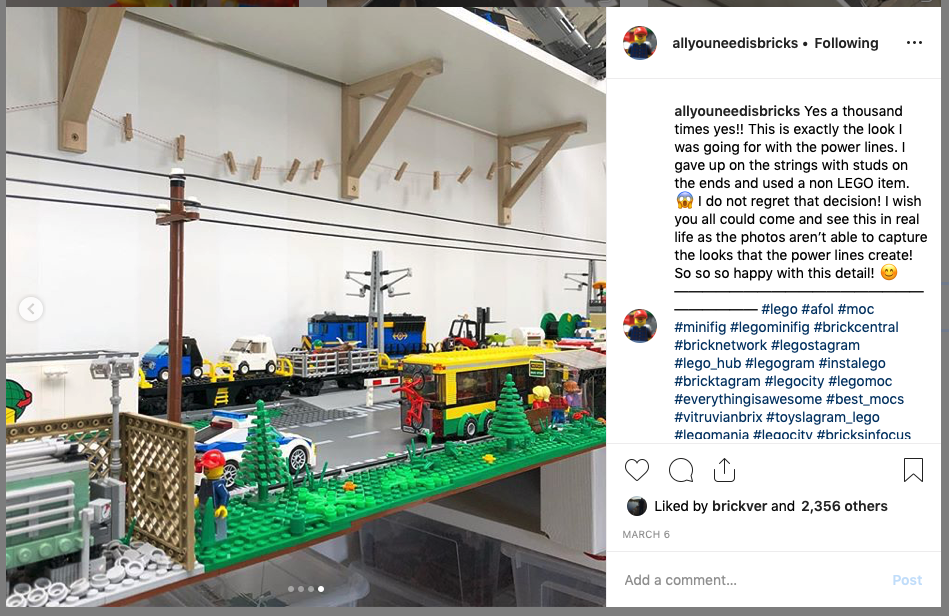The height and width of the screenshot is (616, 949).
Task: Open allyouneedisbricks profile picture in header
Action: (640, 43)
